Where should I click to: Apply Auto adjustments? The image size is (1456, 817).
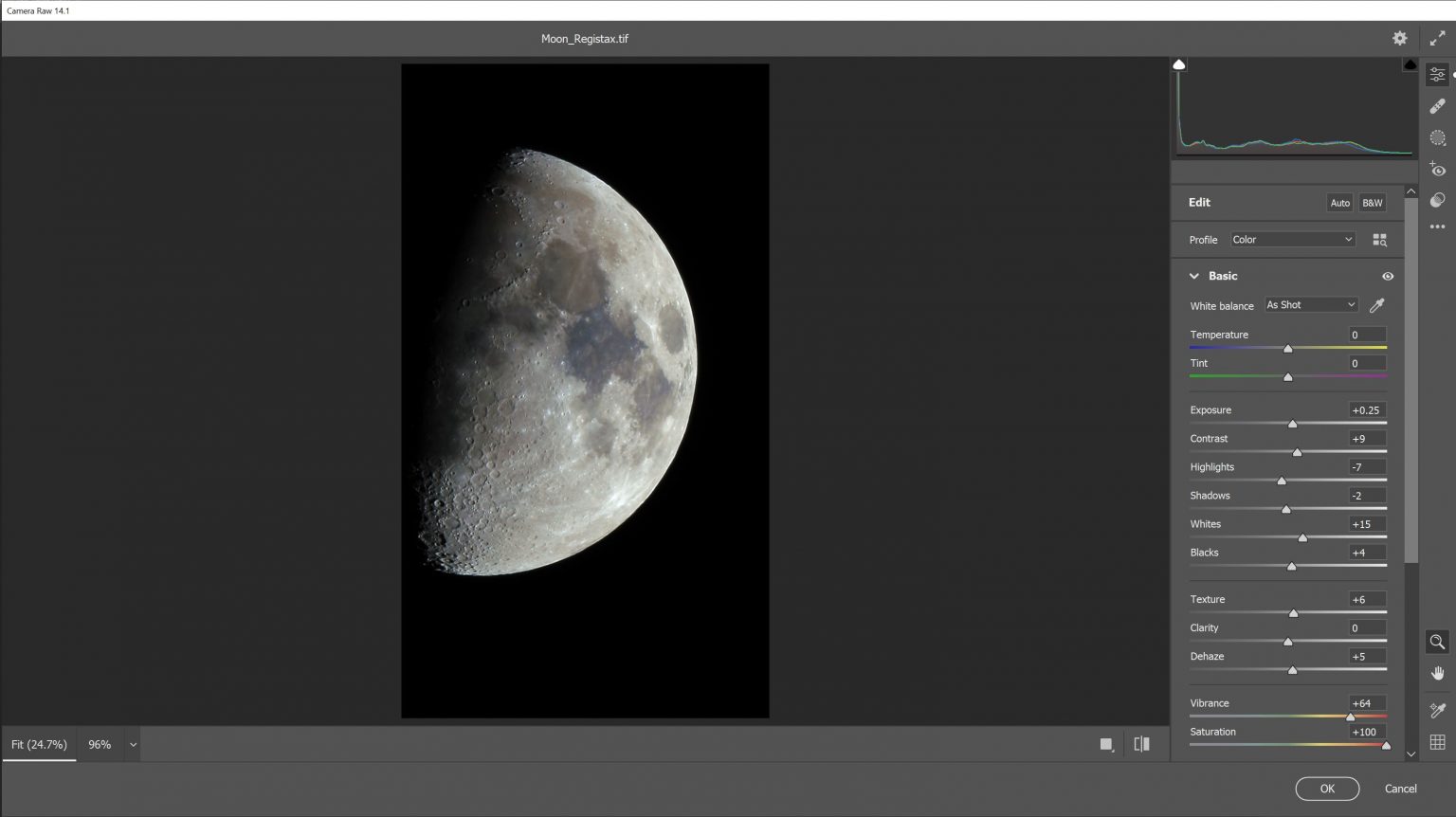pyautogui.click(x=1339, y=202)
